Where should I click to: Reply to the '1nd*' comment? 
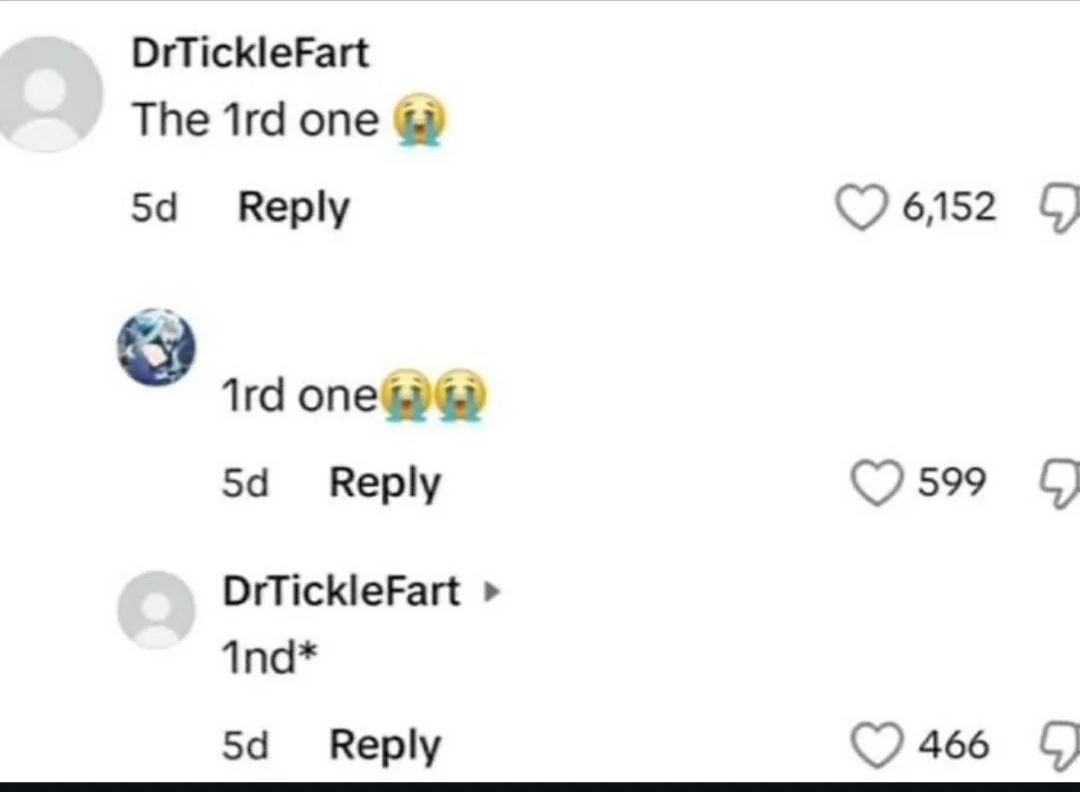click(385, 746)
